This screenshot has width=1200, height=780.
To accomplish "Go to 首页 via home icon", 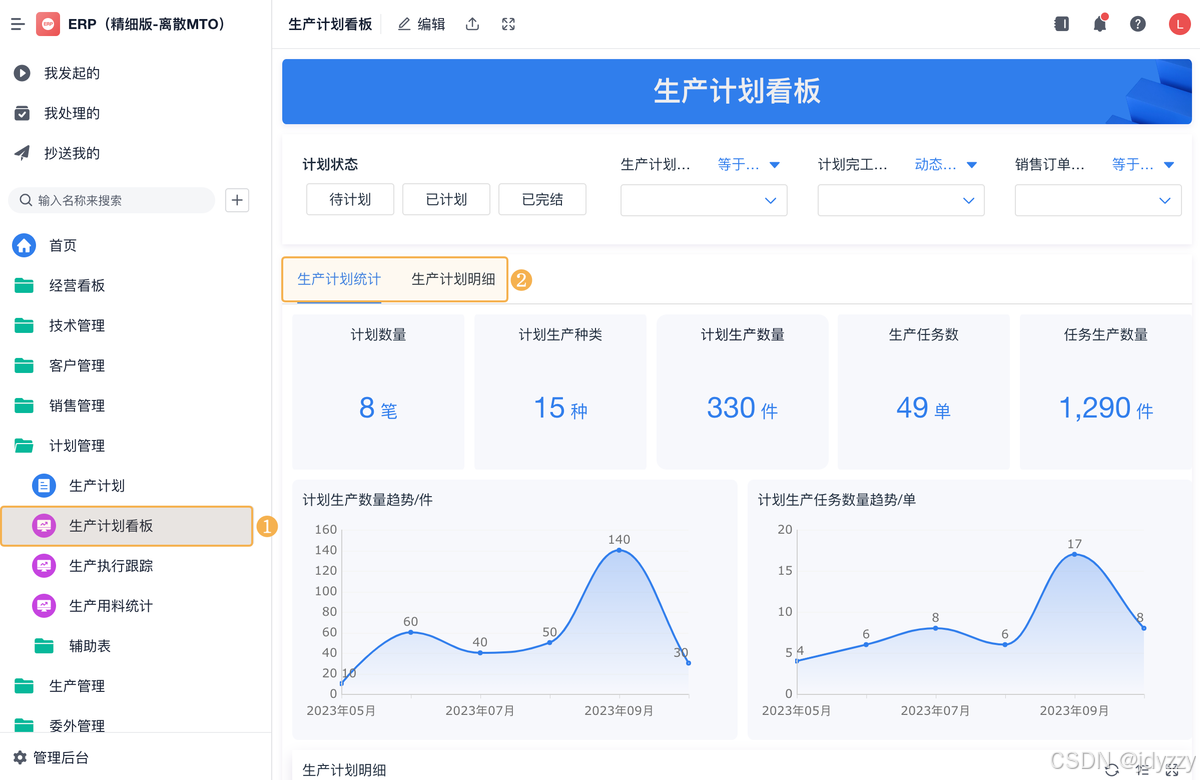I will click(x=24, y=245).
